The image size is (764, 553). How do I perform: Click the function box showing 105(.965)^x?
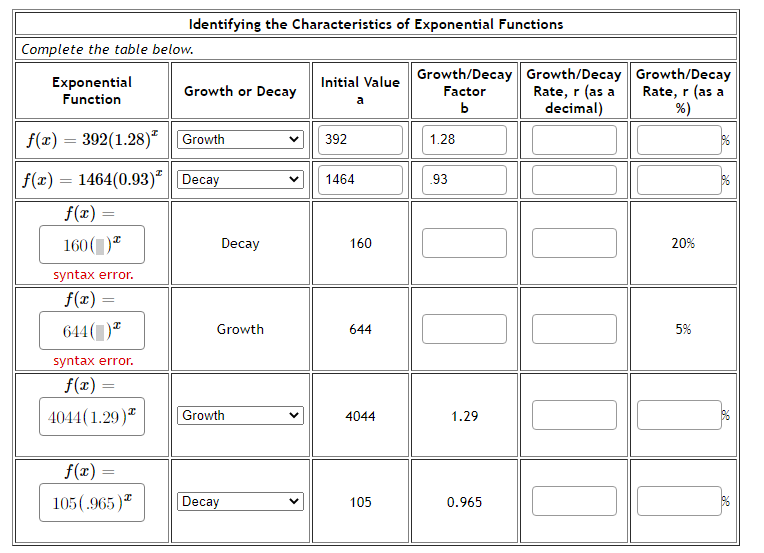92,502
